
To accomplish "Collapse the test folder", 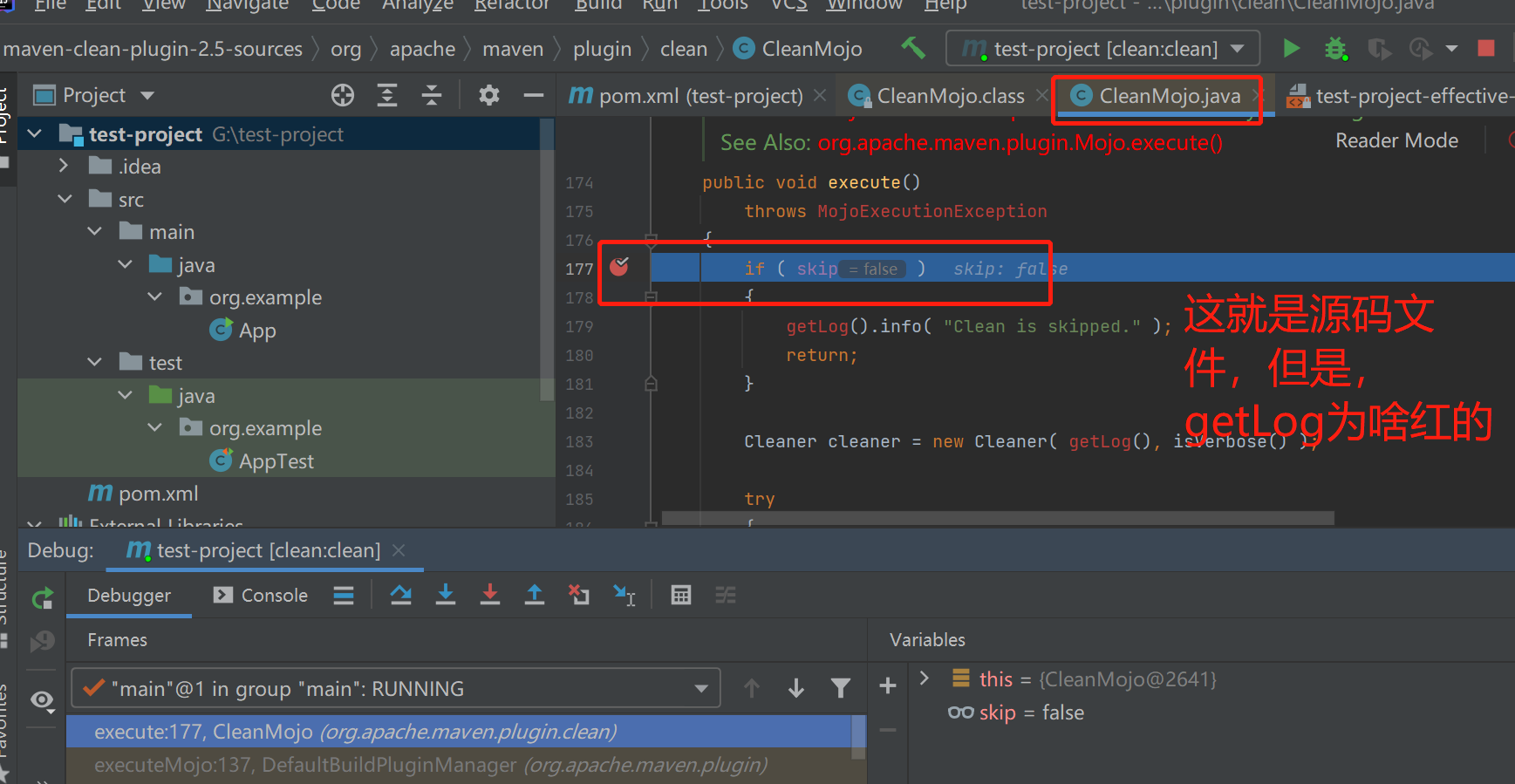I will [95, 362].
